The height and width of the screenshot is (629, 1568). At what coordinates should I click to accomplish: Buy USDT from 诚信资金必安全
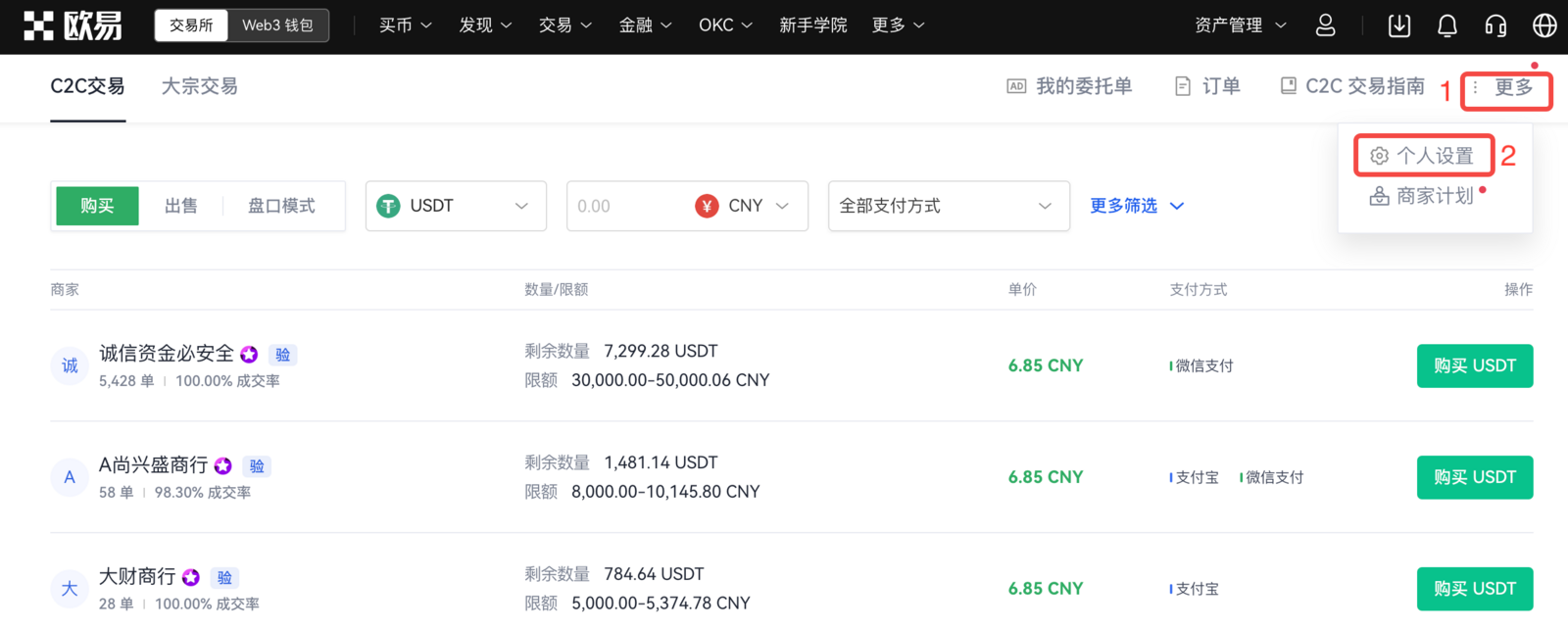1474,365
